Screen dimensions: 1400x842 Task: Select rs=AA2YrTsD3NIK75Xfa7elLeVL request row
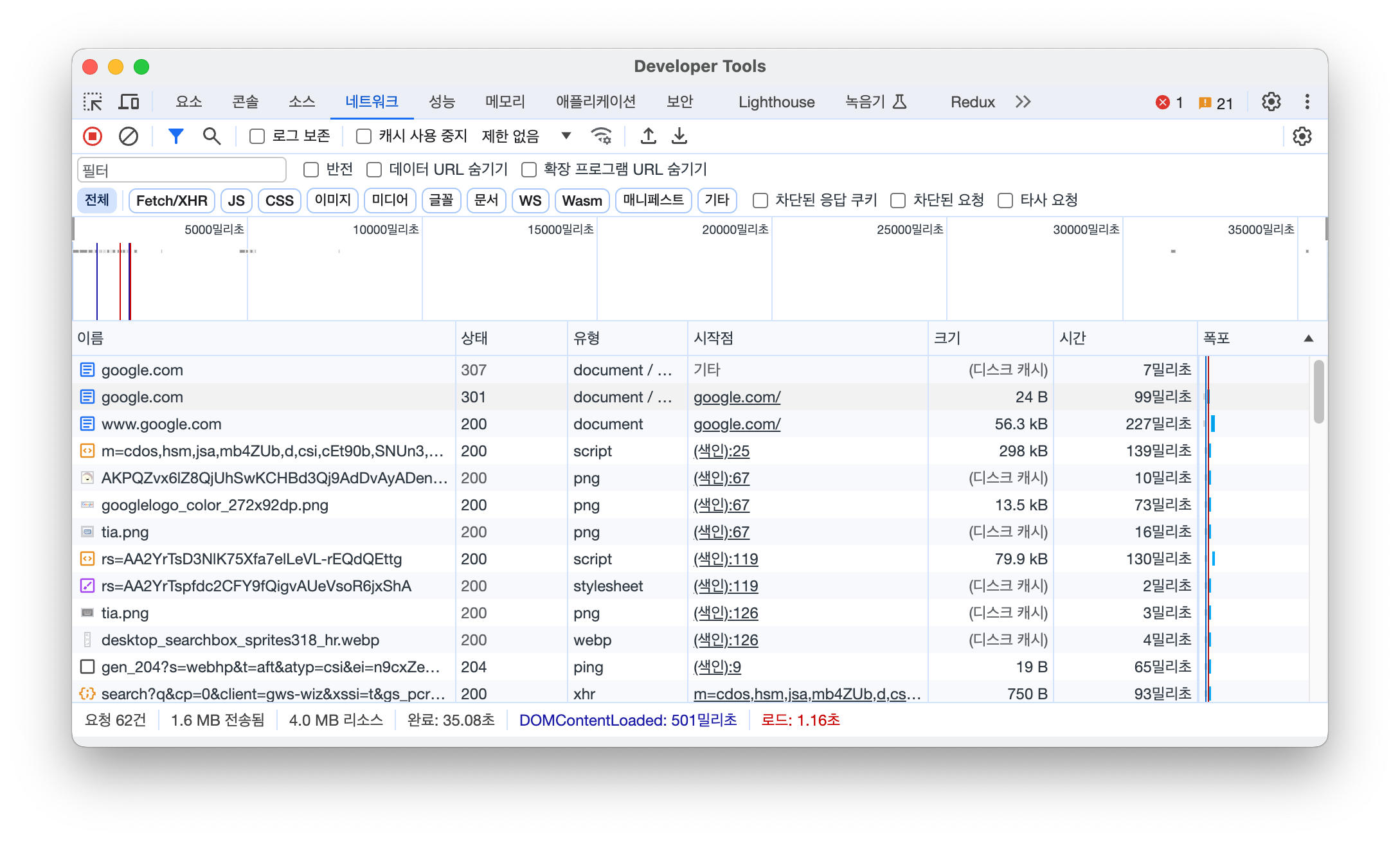tap(691, 559)
